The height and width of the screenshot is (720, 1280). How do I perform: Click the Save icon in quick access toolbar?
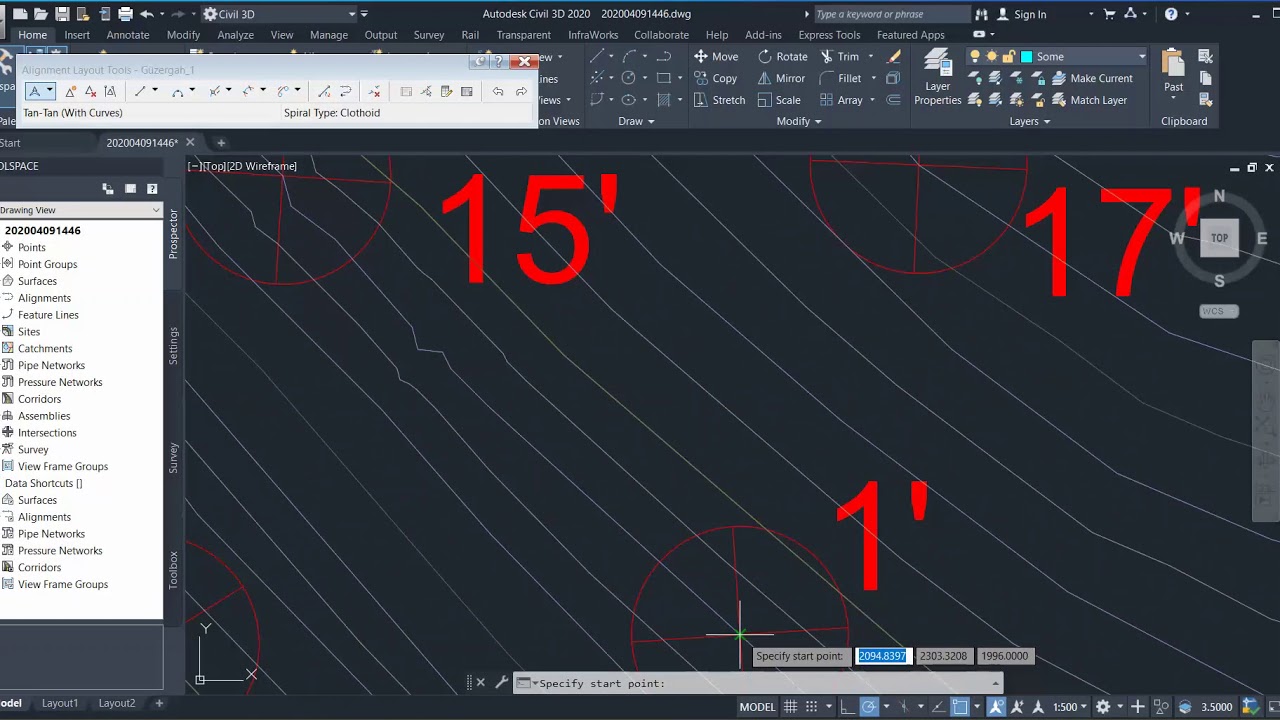pos(62,14)
